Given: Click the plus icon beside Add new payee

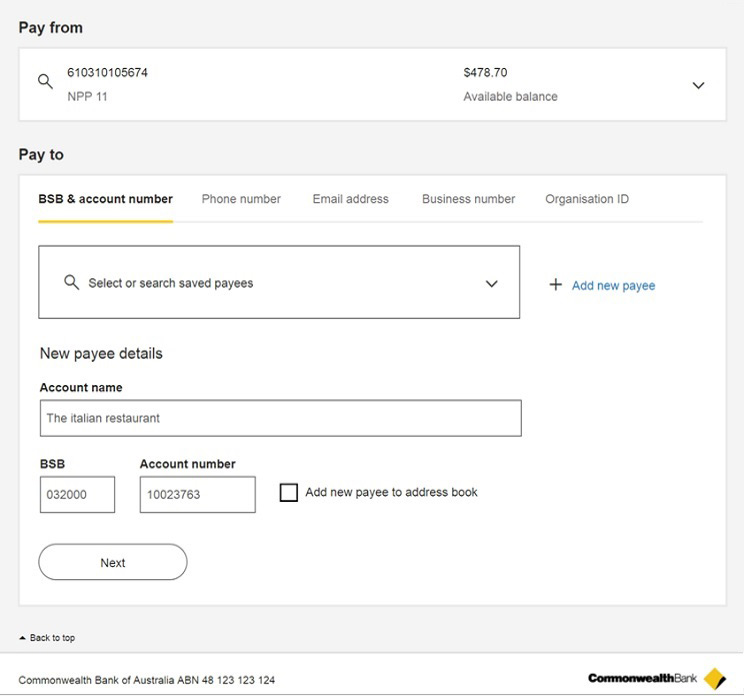Looking at the screenshot, I should point(555,285).
